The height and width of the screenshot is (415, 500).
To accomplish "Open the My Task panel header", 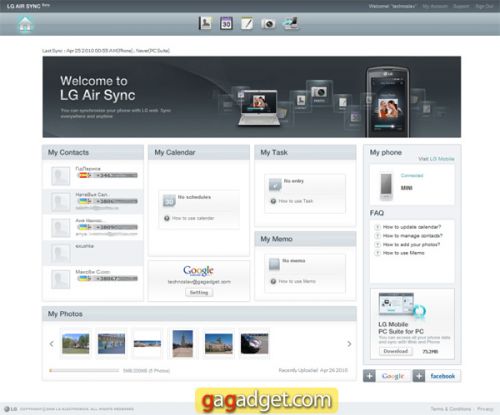I will 305,152.
